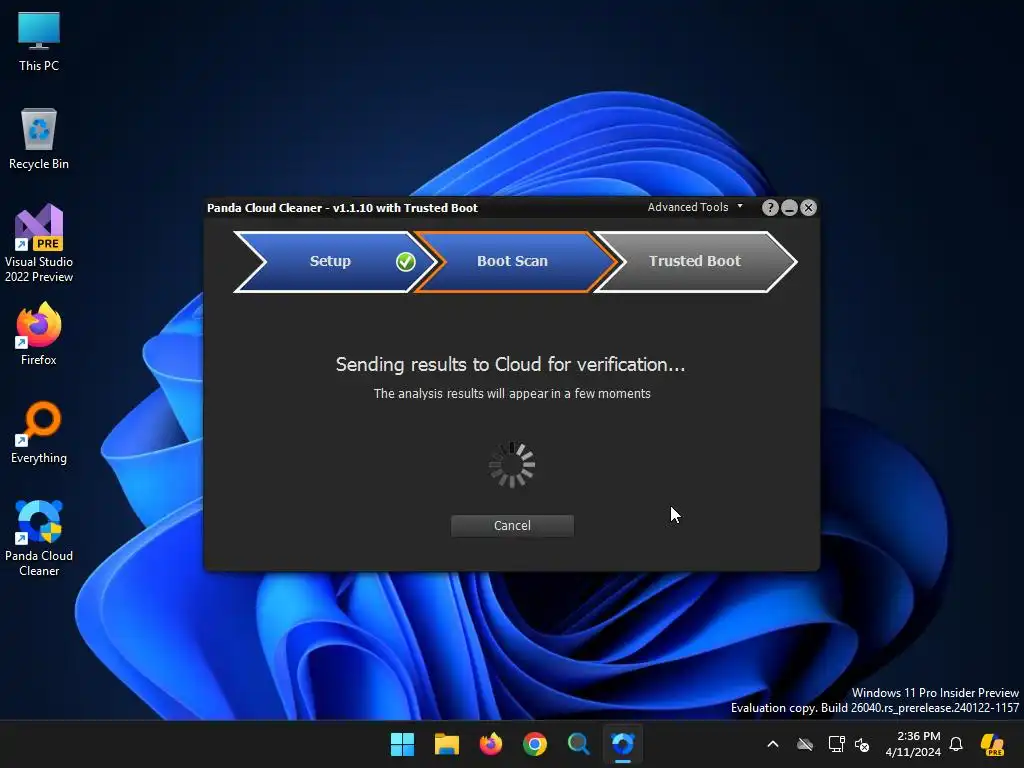Select the Trusted Boot step arrow
Screen dimensions: 1024x768
696,261
